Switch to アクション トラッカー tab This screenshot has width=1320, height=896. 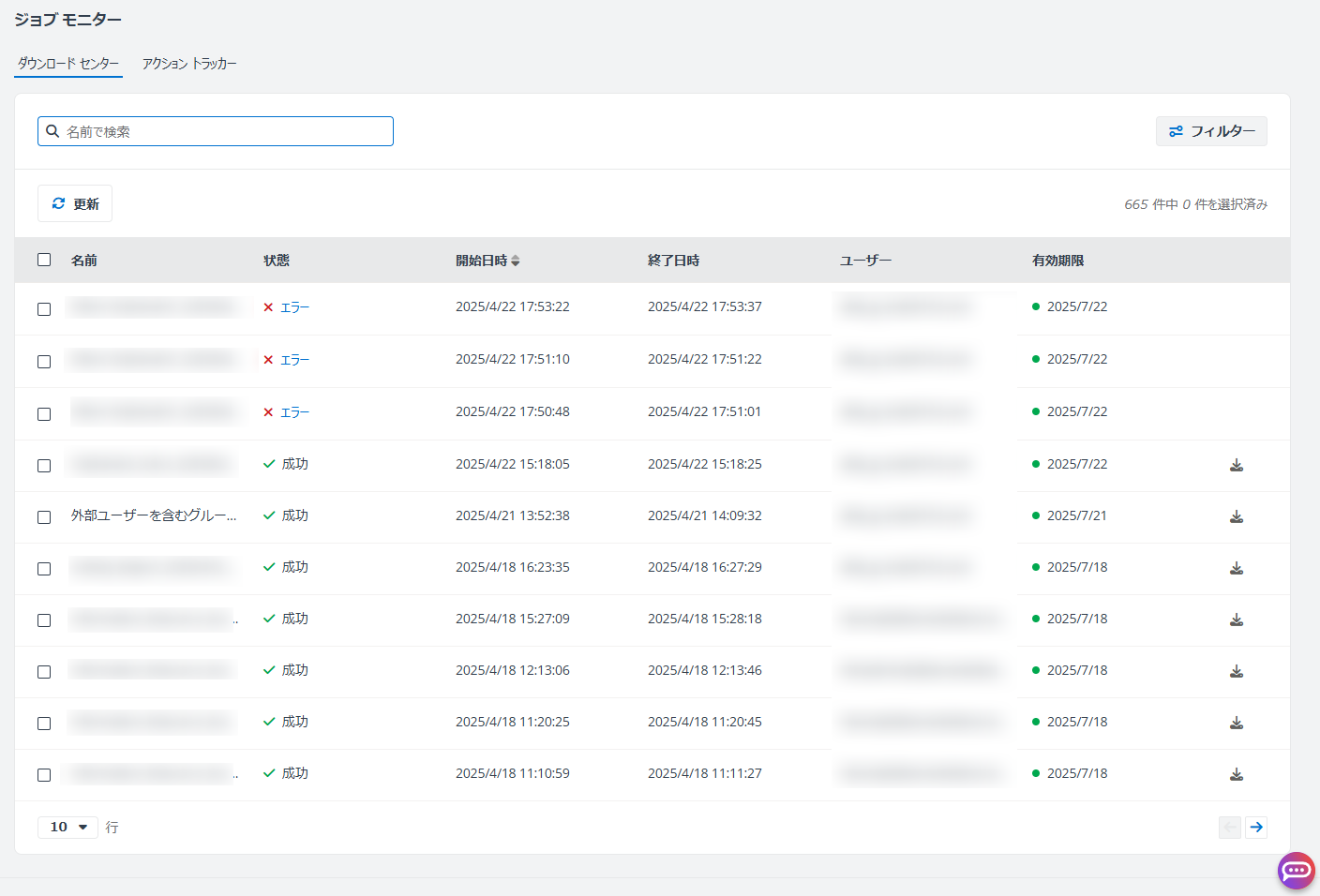coord(189,64)
